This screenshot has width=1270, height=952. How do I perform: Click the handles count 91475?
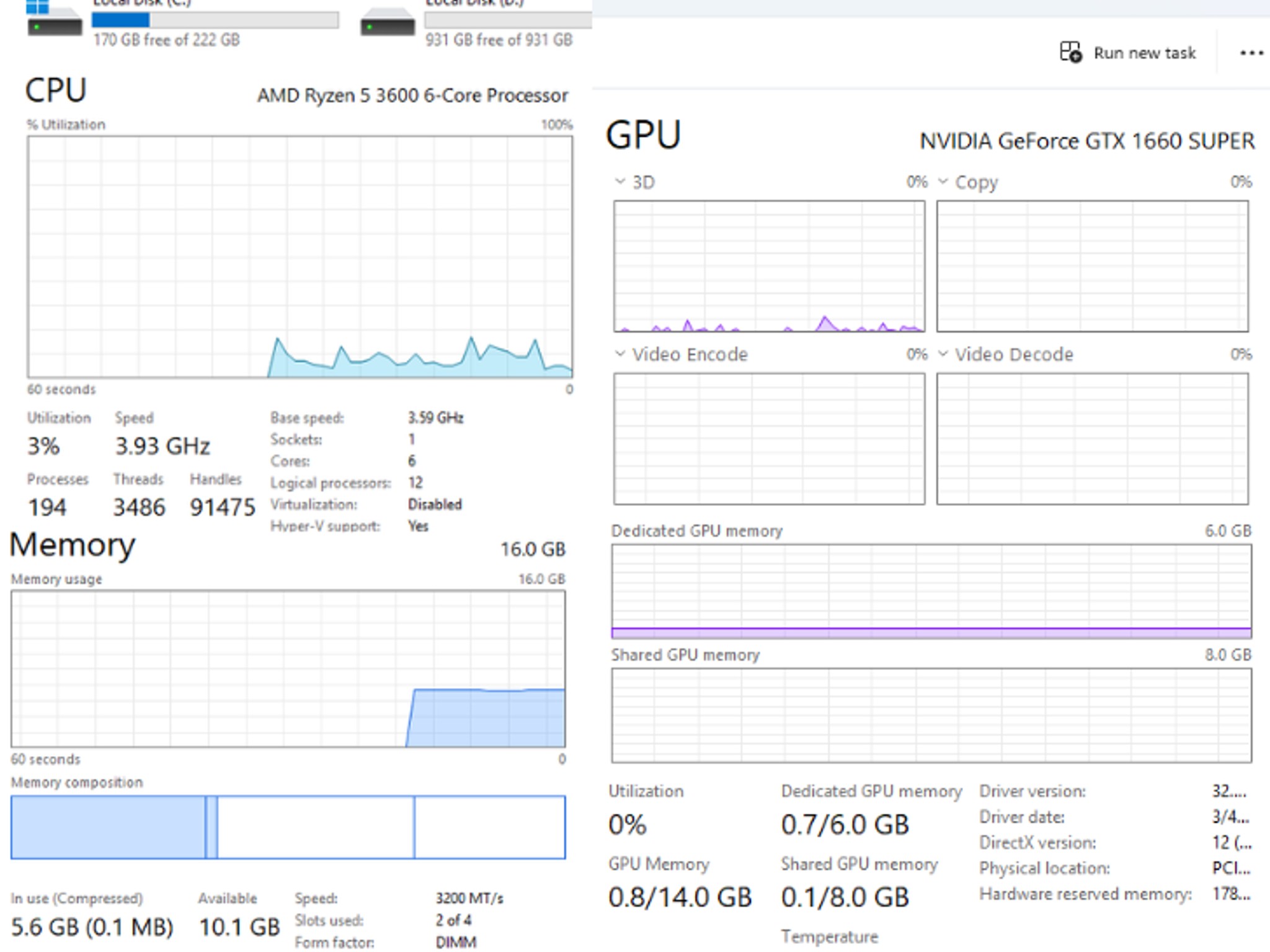tap(222, 508)
